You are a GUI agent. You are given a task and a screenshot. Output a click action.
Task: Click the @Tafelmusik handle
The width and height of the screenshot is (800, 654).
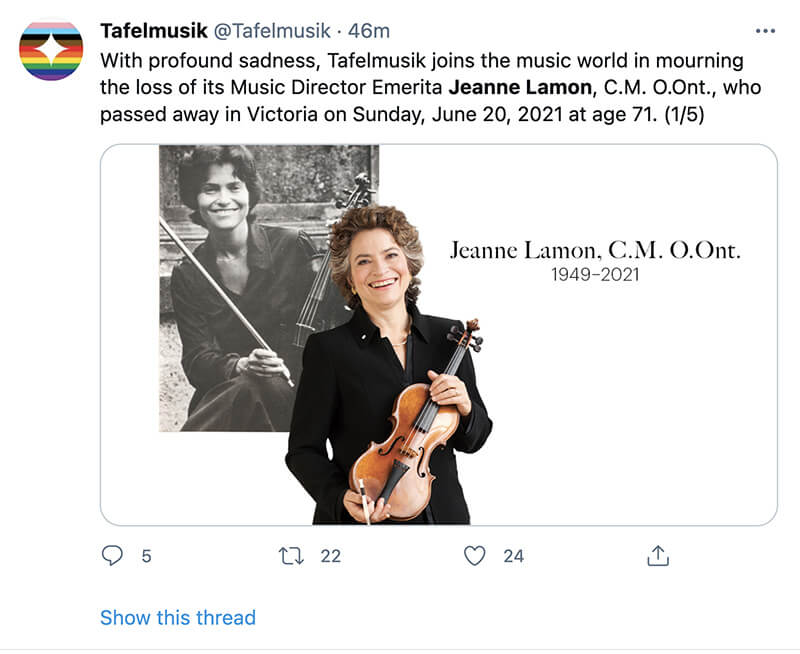tap(268, 31)
